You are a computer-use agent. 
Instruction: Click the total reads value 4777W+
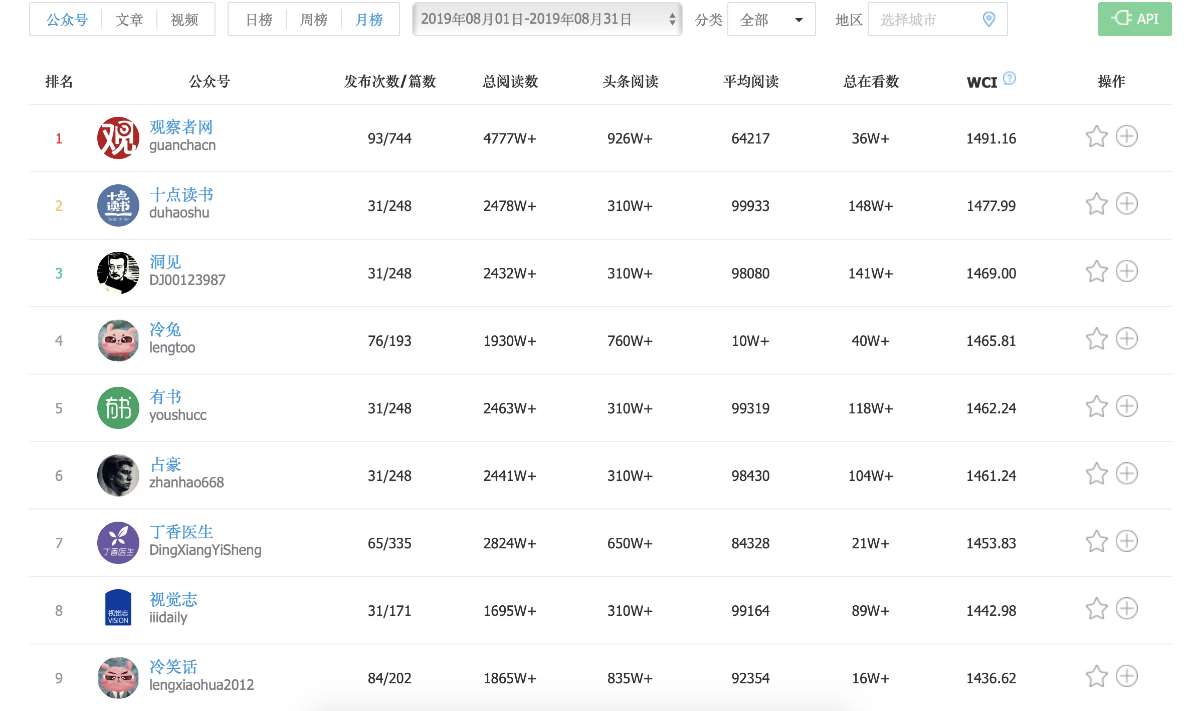pyautogui.click(x=510, y=139)
